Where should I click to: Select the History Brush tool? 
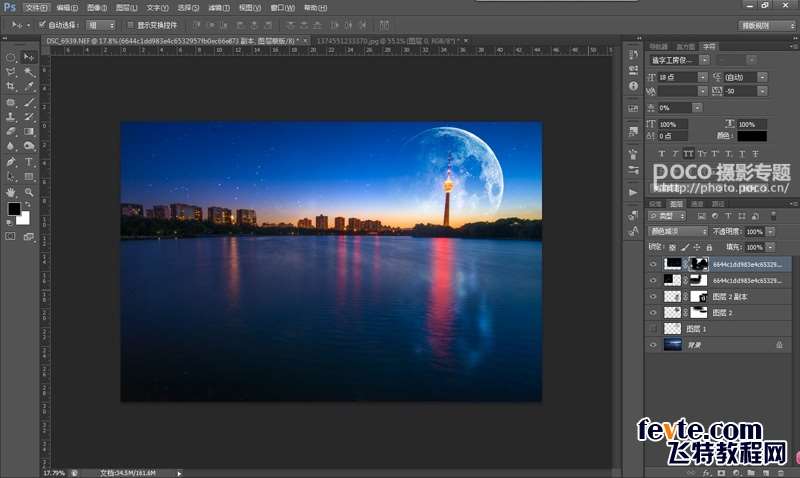click(x=29, y=117)
